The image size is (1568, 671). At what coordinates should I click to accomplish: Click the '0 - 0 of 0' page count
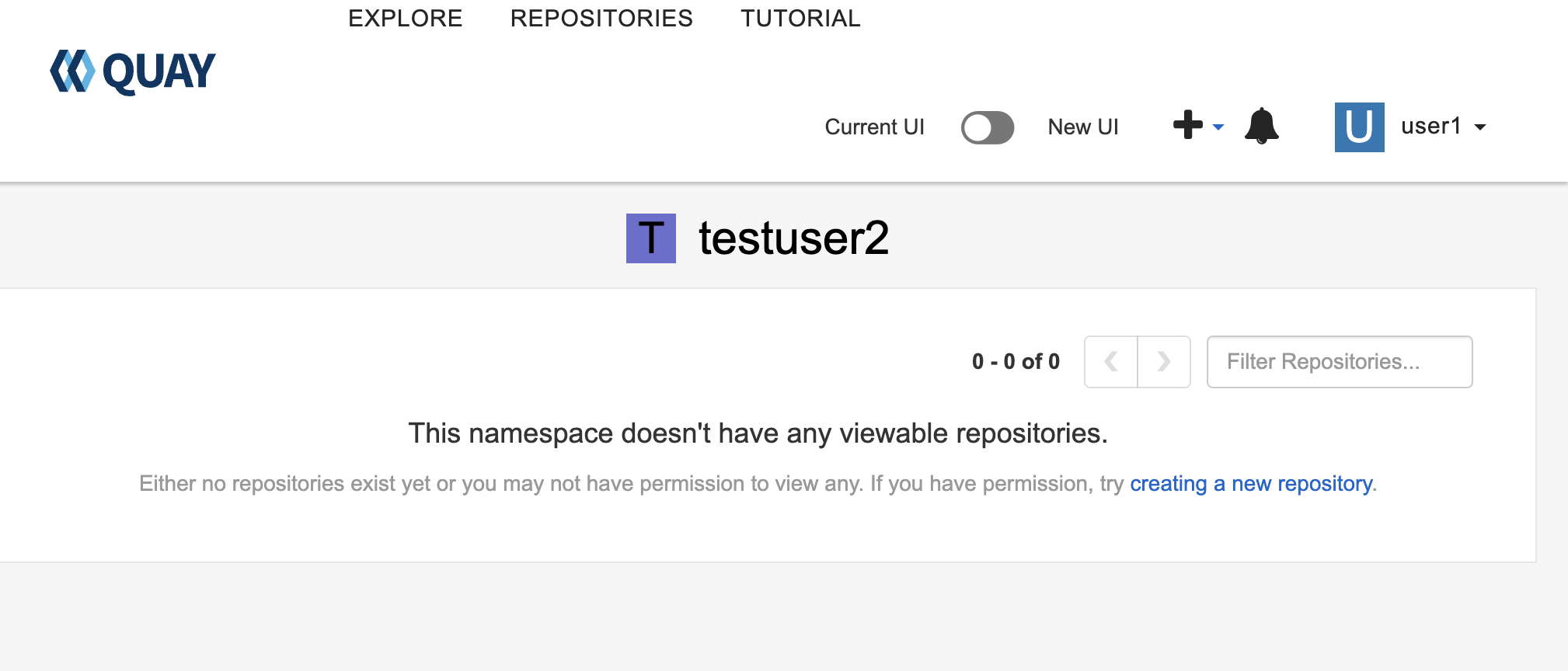pos(1016,362)
